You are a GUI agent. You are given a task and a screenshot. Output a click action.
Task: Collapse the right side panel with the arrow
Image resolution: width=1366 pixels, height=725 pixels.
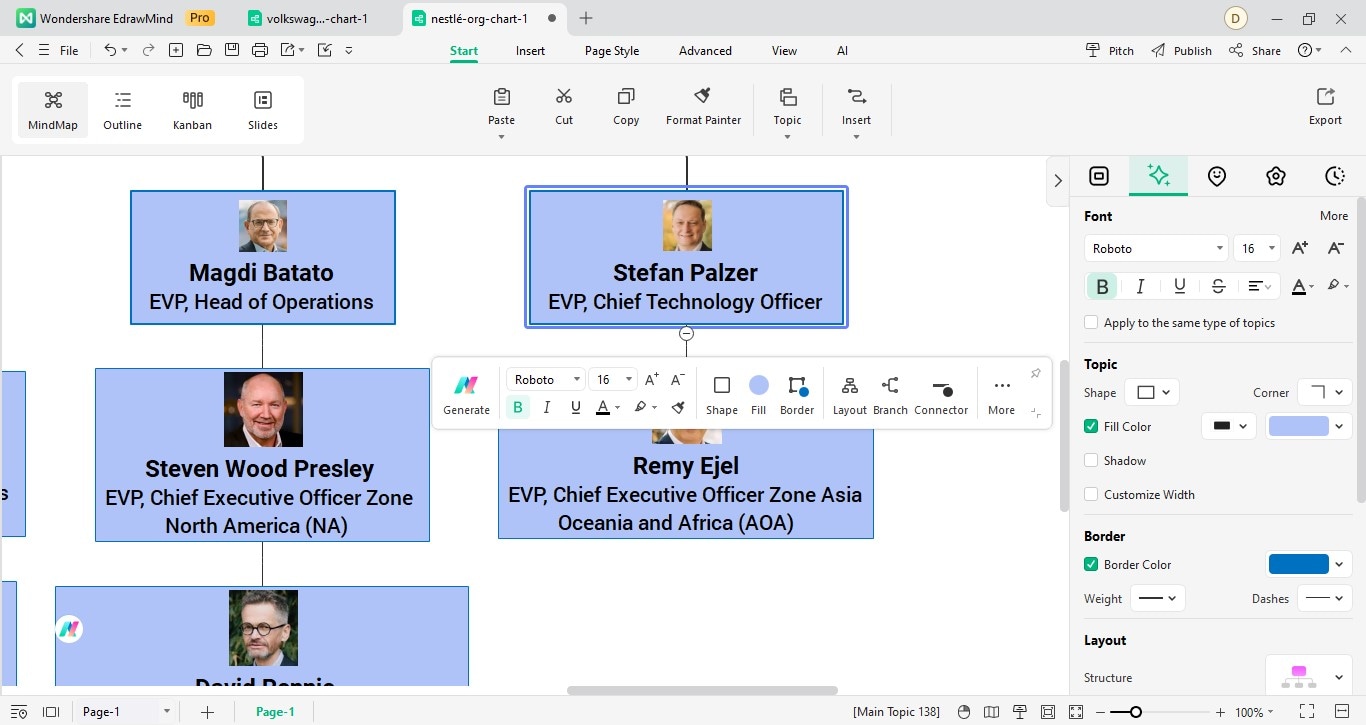point(1058,181)
